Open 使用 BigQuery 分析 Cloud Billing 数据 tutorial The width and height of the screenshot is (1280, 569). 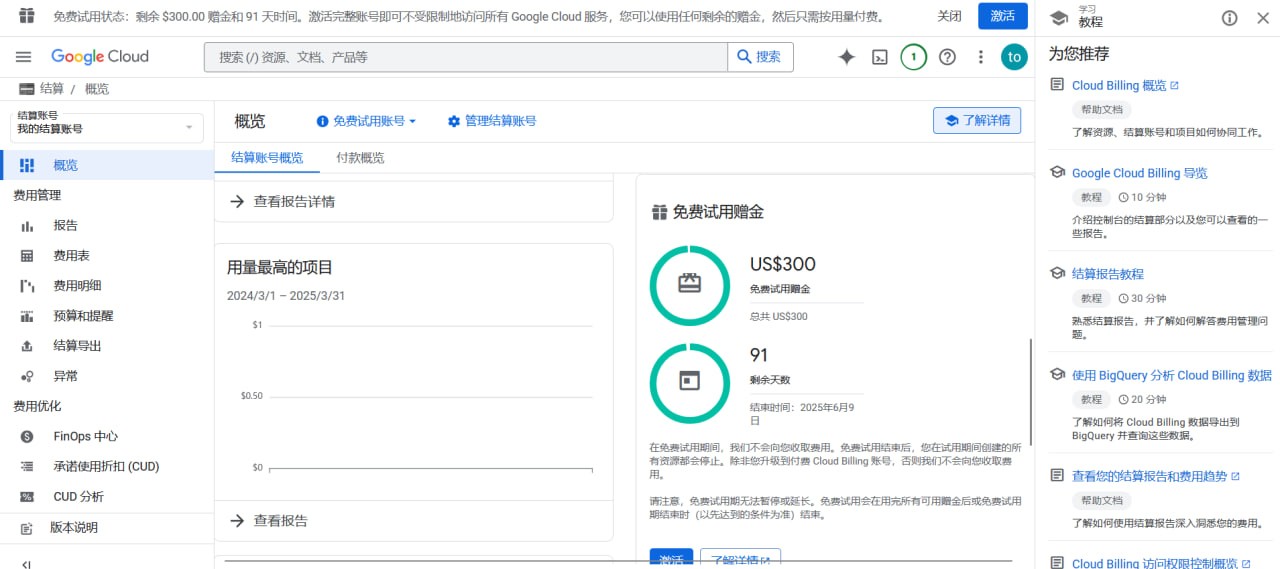(x=1171, y=376)
